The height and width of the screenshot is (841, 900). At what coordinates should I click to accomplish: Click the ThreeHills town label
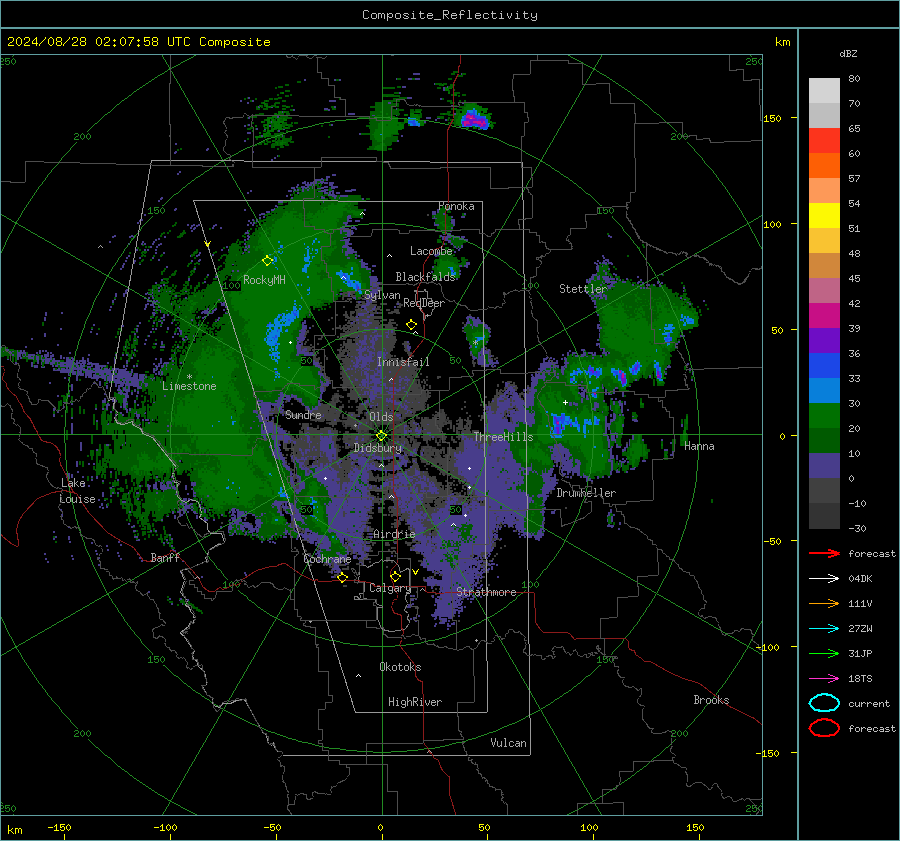(503, 437)
